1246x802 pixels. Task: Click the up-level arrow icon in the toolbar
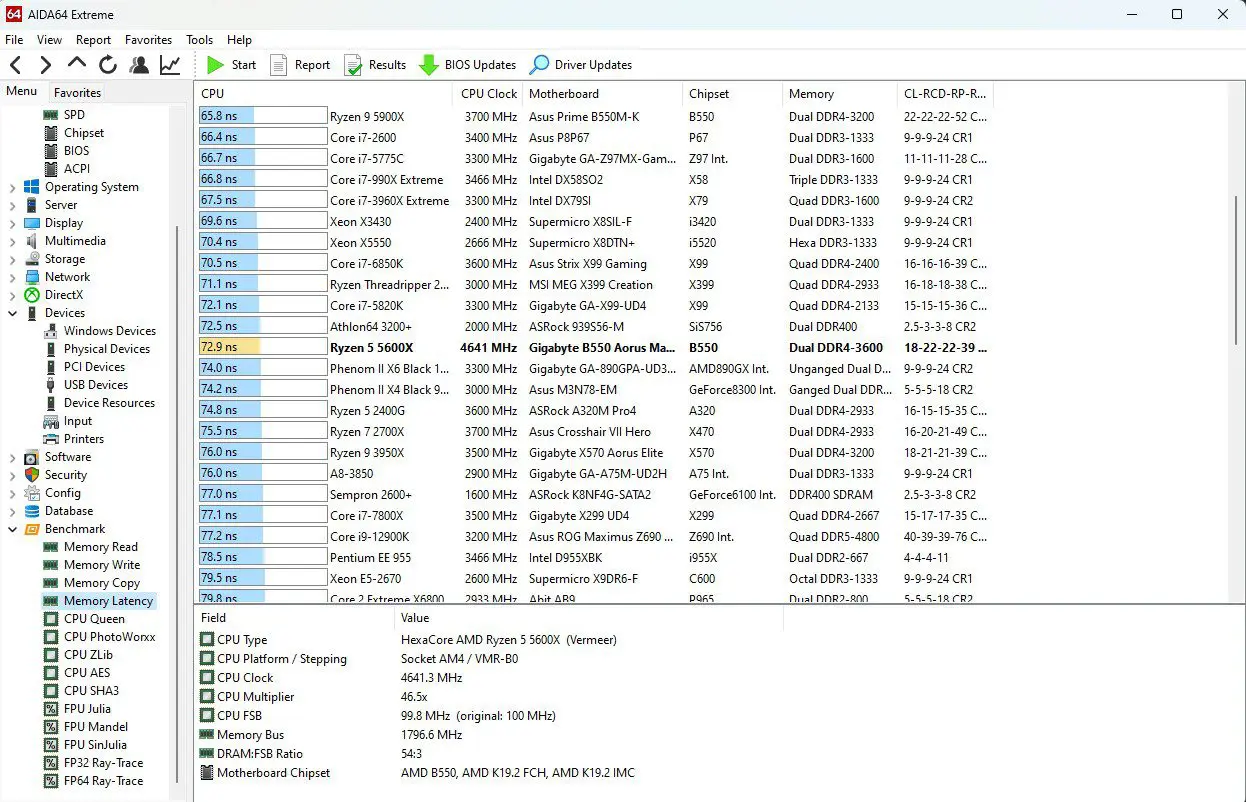(77, 64)
